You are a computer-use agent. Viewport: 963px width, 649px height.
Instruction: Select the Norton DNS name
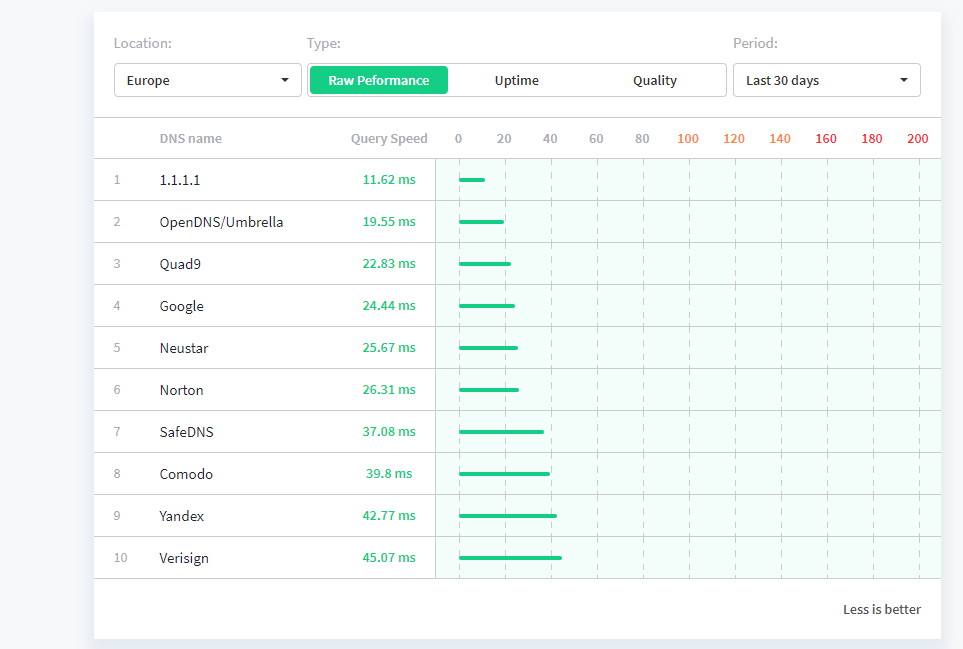(x=181, y=390)
